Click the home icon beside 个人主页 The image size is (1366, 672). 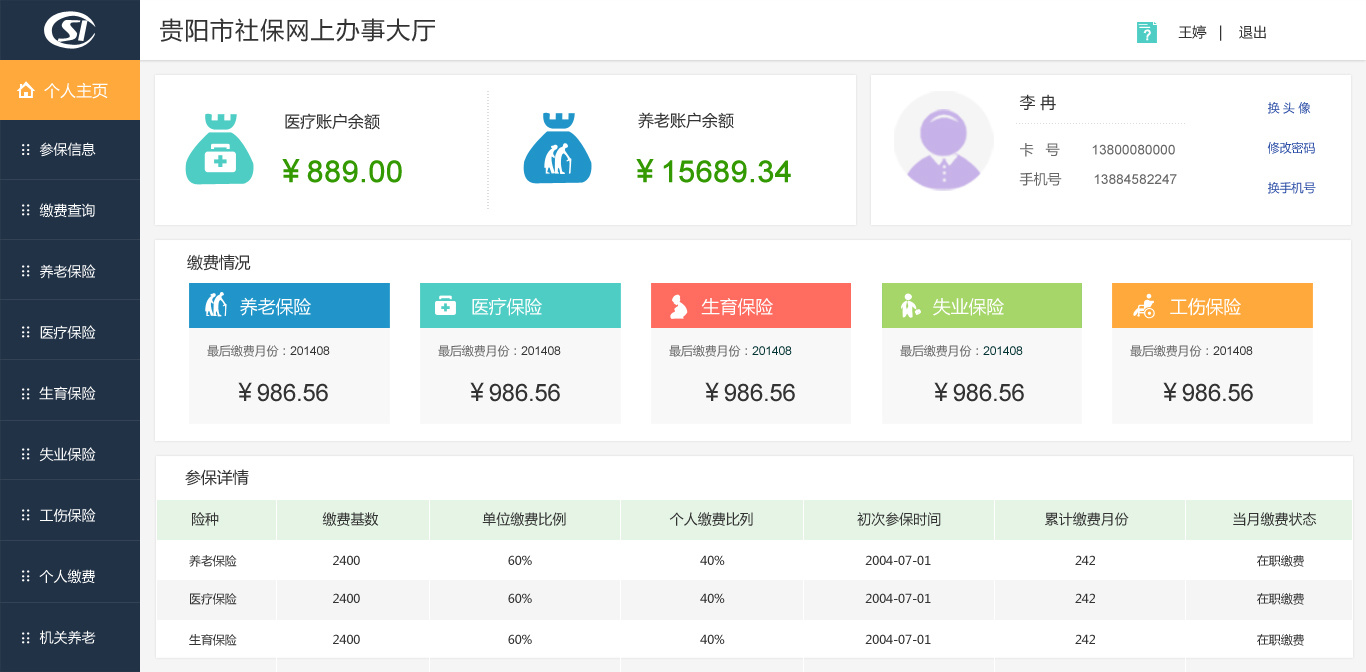point(27,89)
